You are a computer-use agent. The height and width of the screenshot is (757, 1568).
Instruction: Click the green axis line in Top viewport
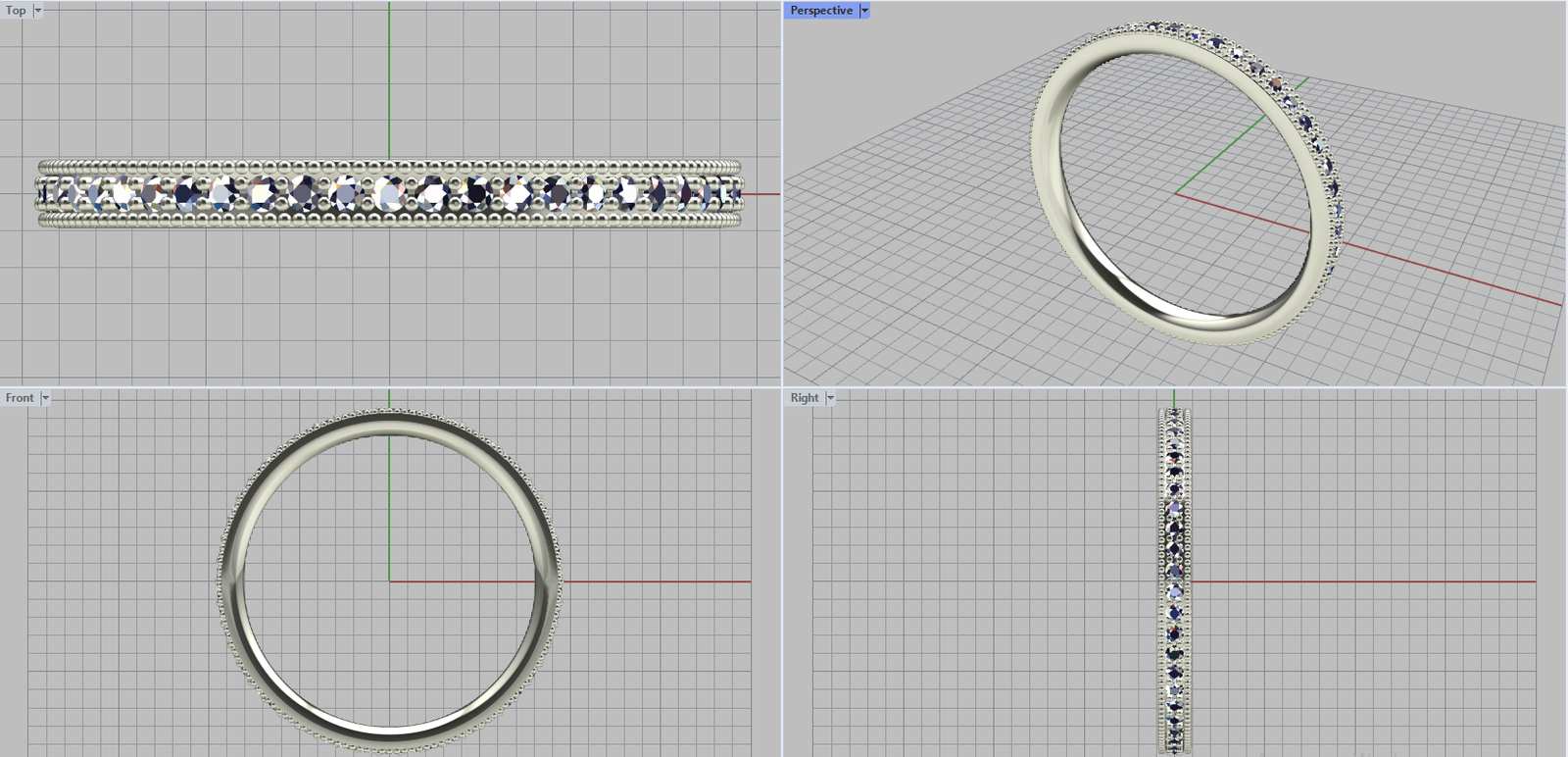coord(389,78)
